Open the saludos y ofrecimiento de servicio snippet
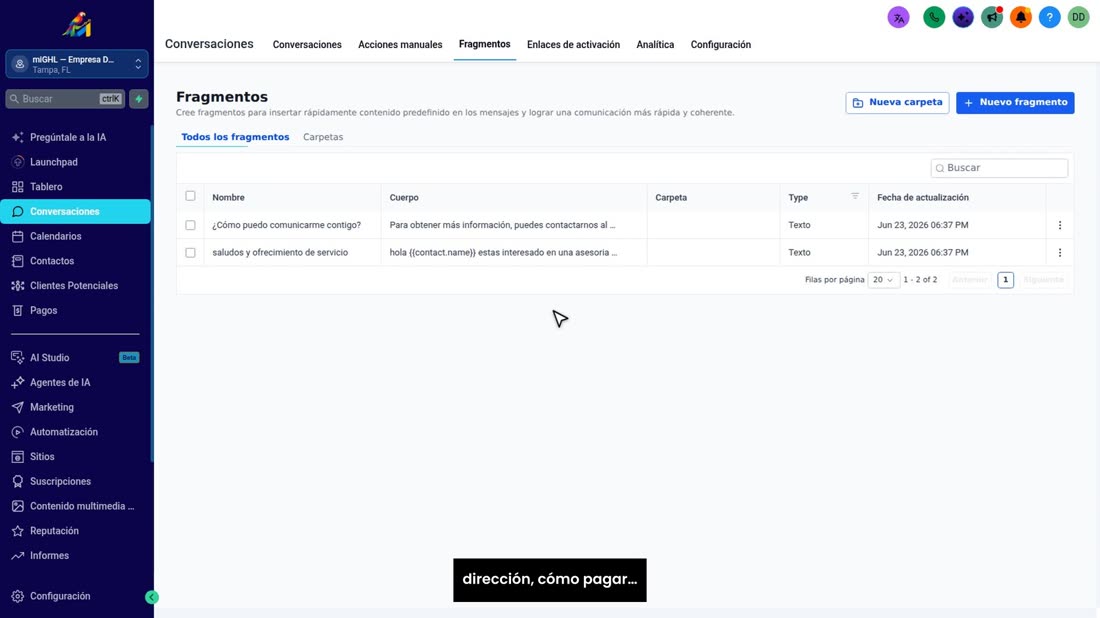The width and height of the screenshot is (1100, 618). [x=280, y=253]
